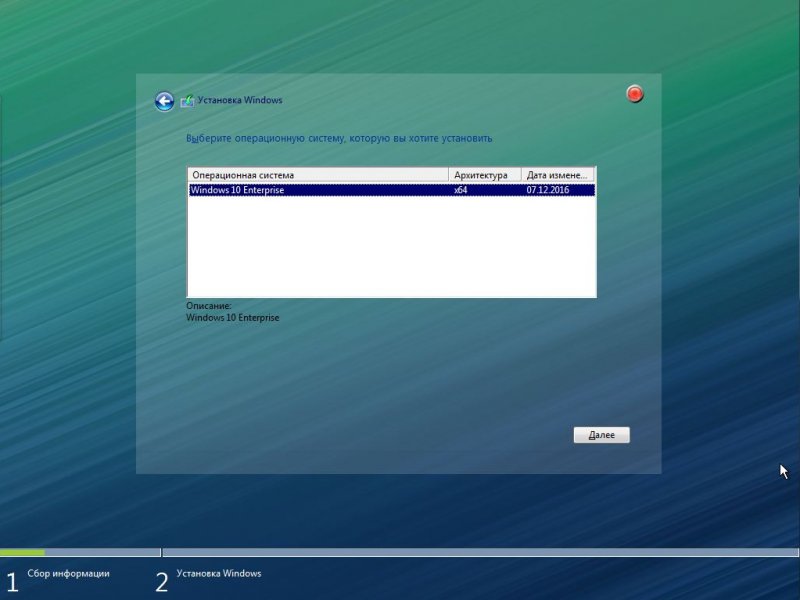Sort by the Архитектура column header

point(485,174)
